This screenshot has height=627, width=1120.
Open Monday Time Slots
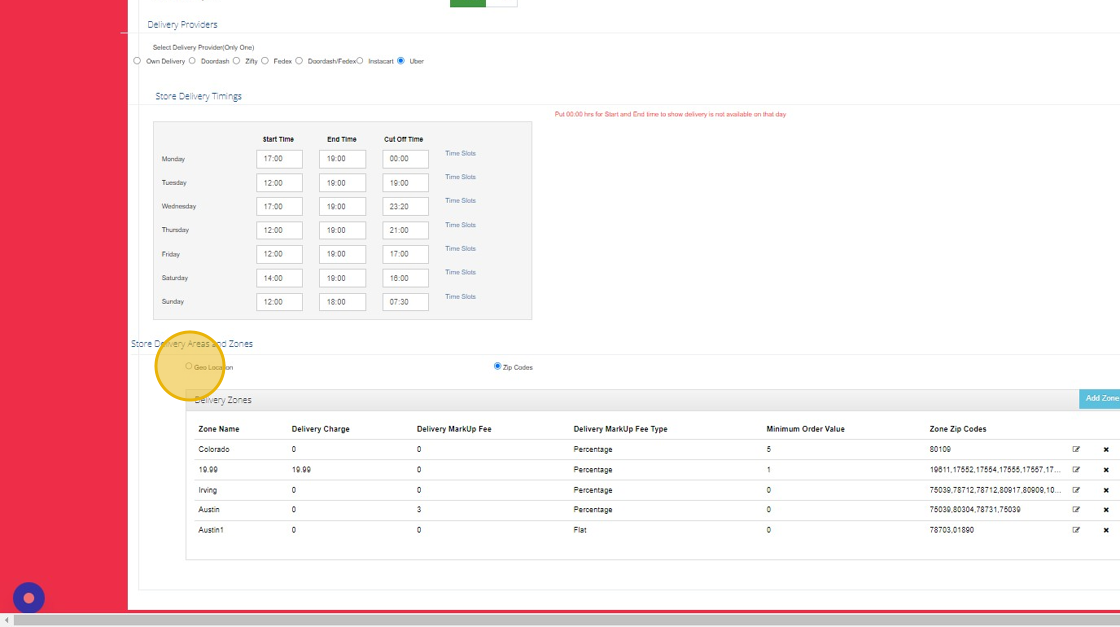click(460, 154)
